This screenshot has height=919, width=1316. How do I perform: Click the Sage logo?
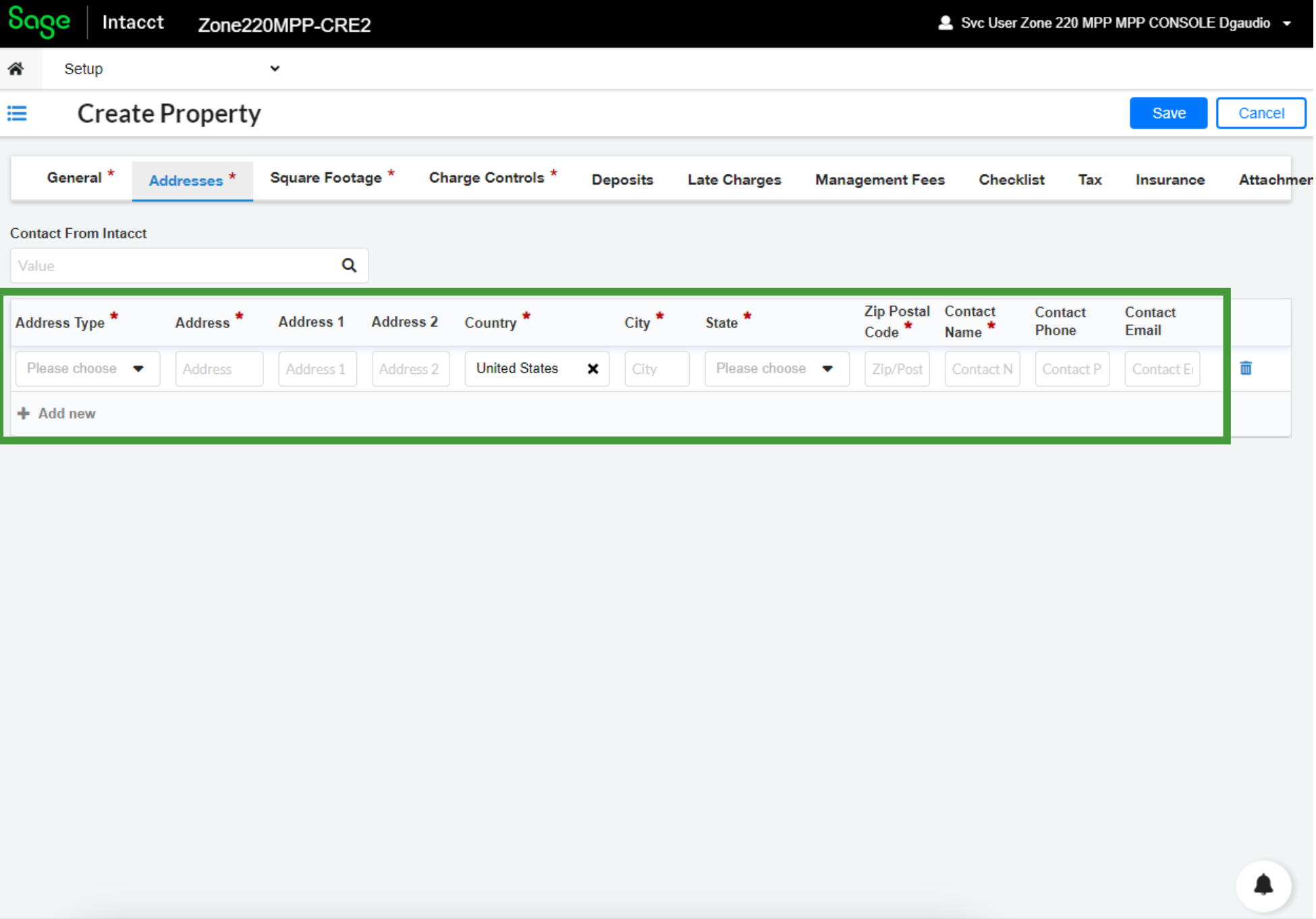tap(39, 22)
